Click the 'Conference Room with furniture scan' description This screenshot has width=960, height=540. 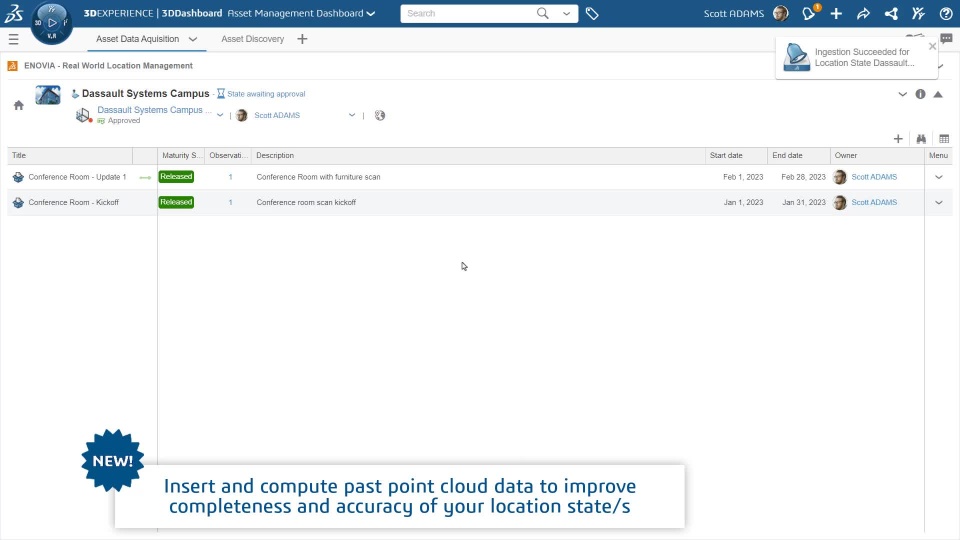pos(318,177)
